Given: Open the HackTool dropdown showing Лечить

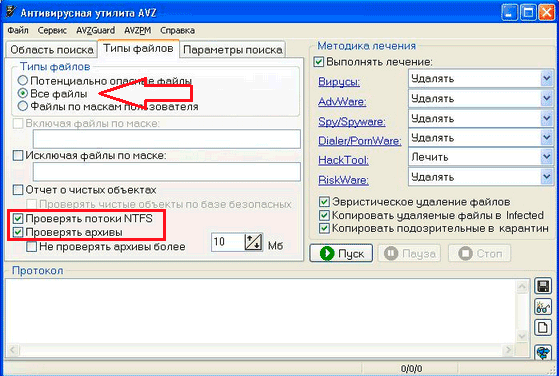Looking at the screenshot, I should tap(547, 157).
